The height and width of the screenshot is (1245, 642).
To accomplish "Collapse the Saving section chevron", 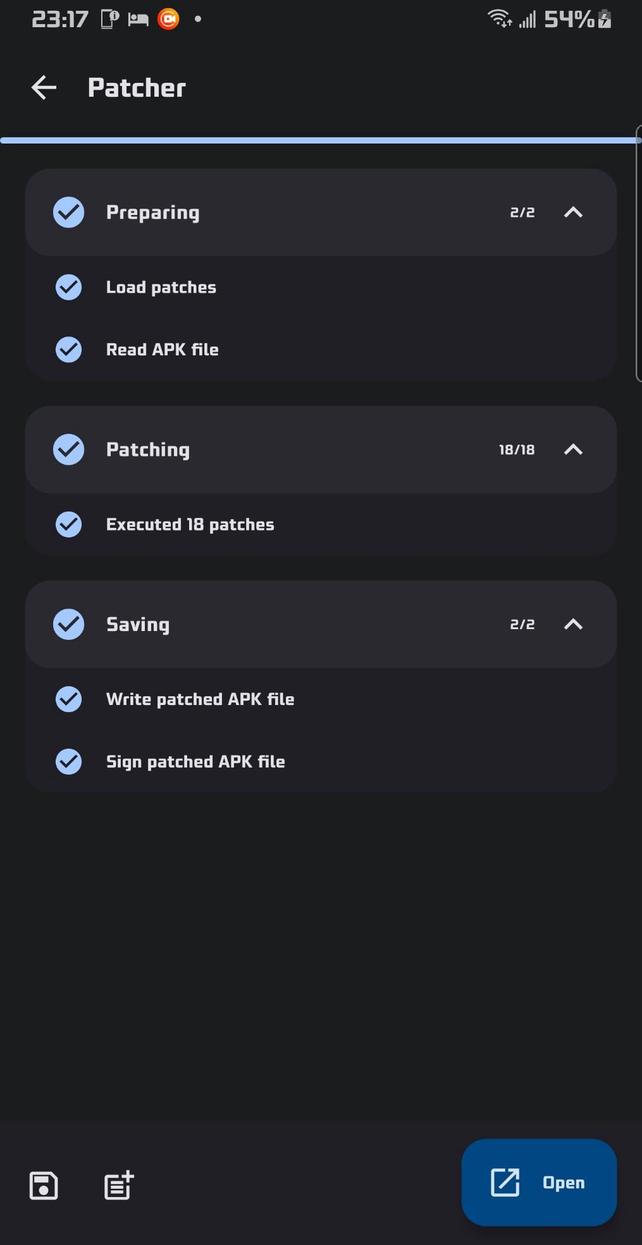I will pos(573,624).
